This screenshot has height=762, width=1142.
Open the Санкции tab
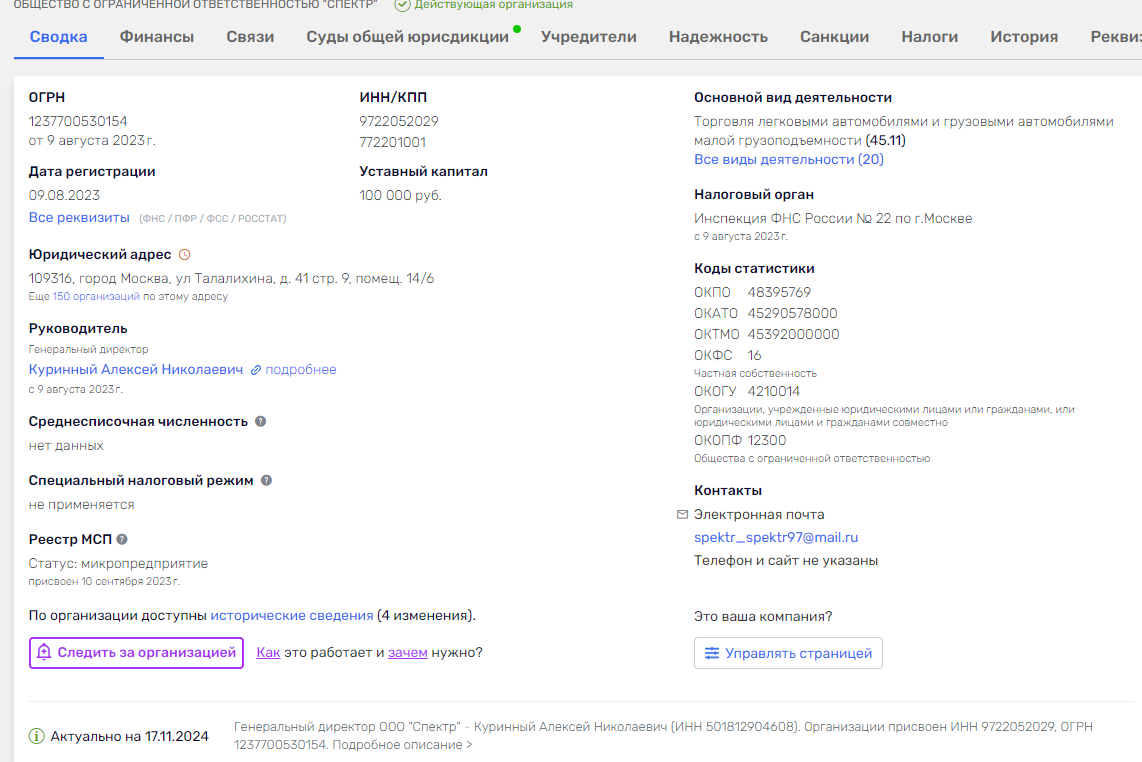click(x=834, y=36)
